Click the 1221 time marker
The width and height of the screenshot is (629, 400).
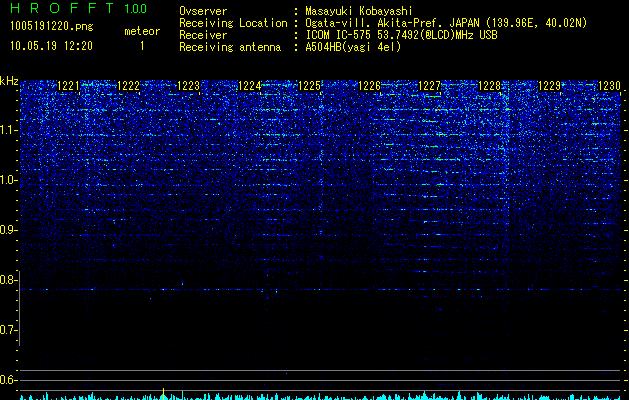(69, 85)
